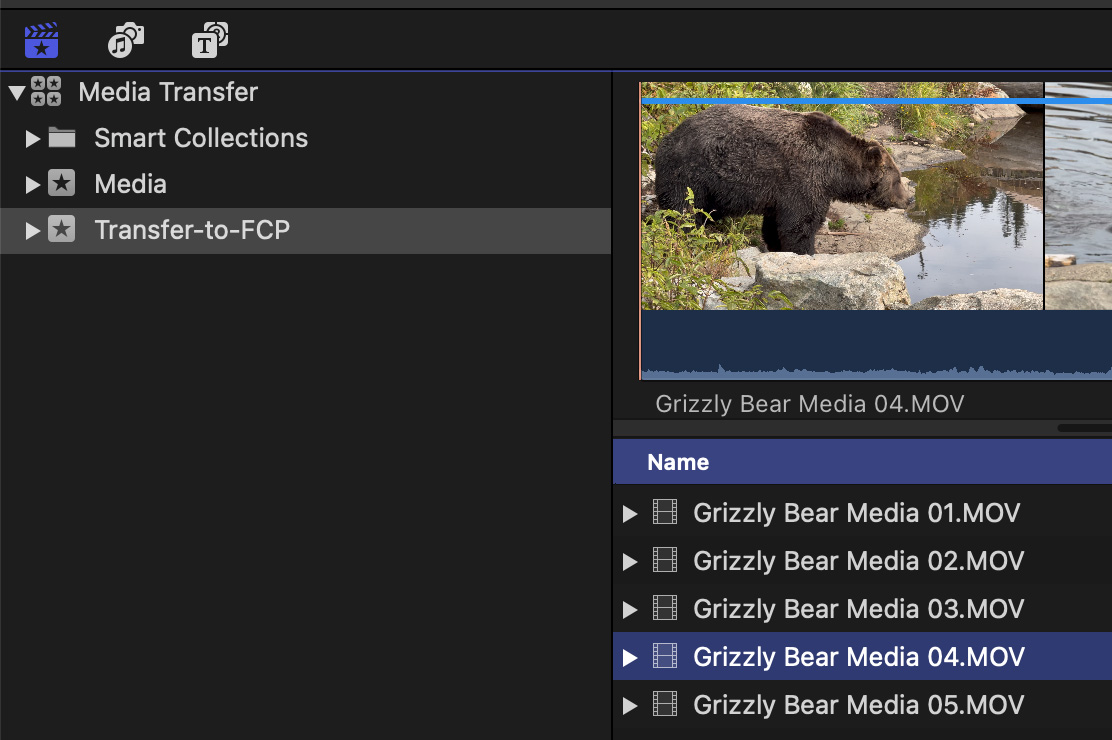Click the Media Transfer library icon
The width and height of the screenshot is (1112, 740).
[46, 92]
